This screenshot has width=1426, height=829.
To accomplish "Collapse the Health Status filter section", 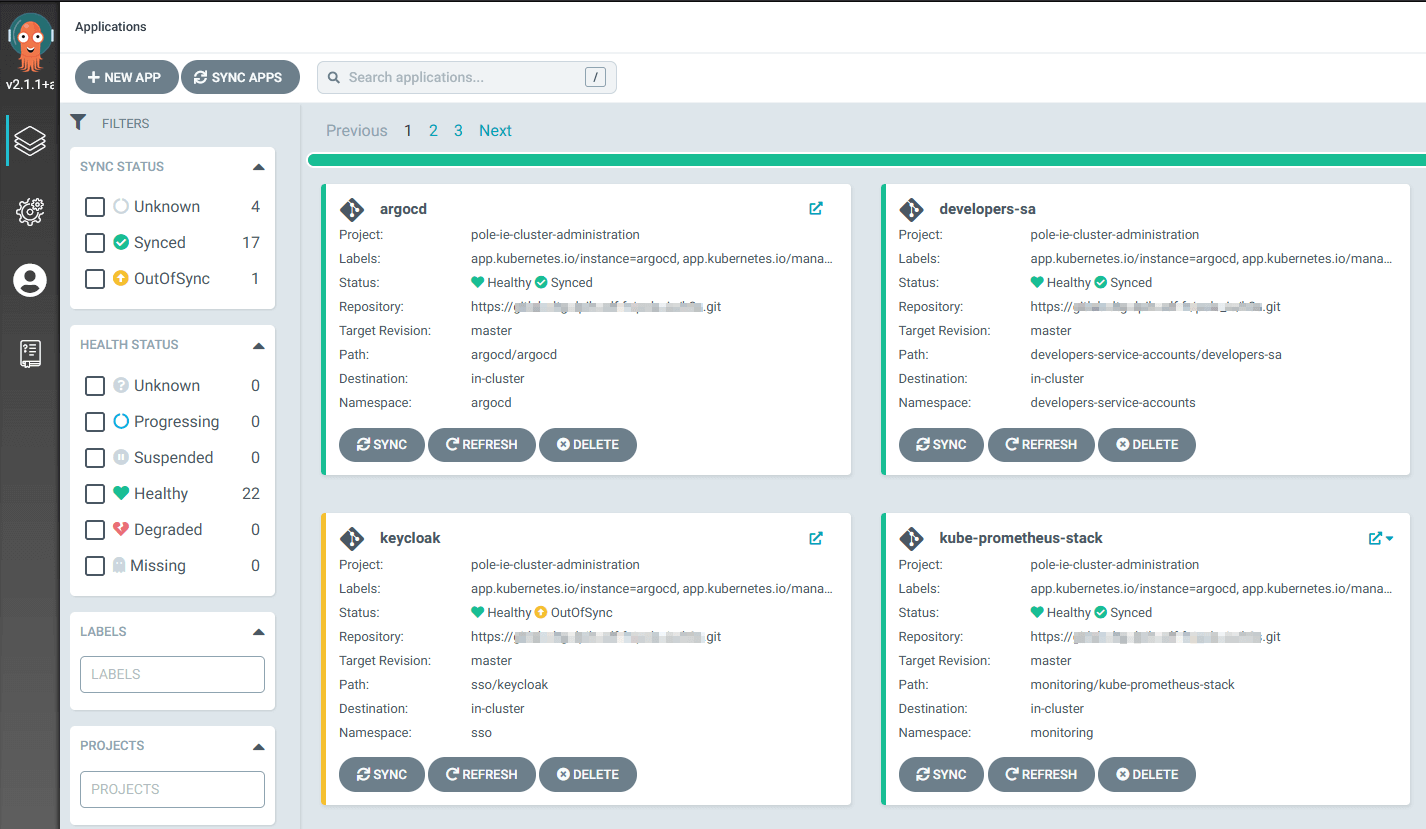I will click(x=259, y=346).
